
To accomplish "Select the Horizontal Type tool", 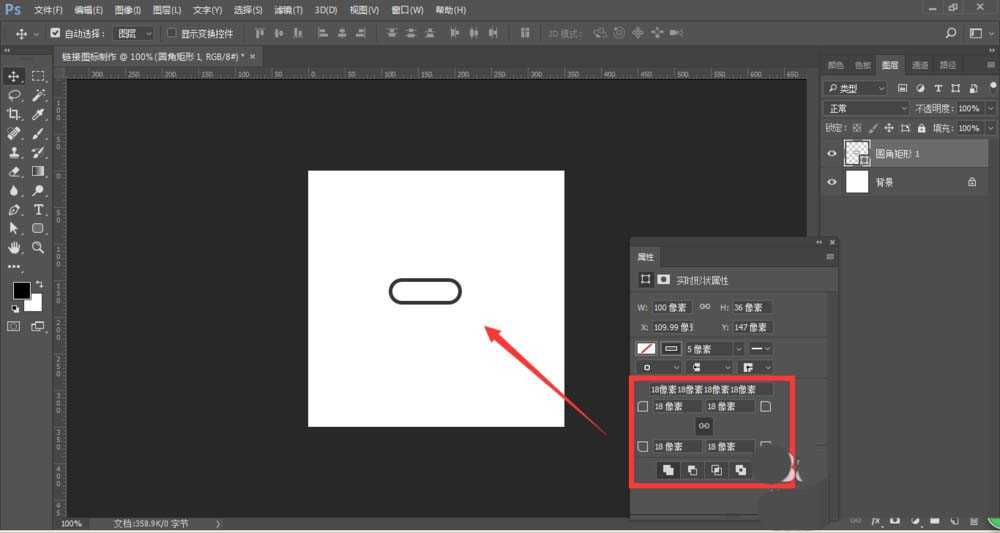I will point(39,210).
